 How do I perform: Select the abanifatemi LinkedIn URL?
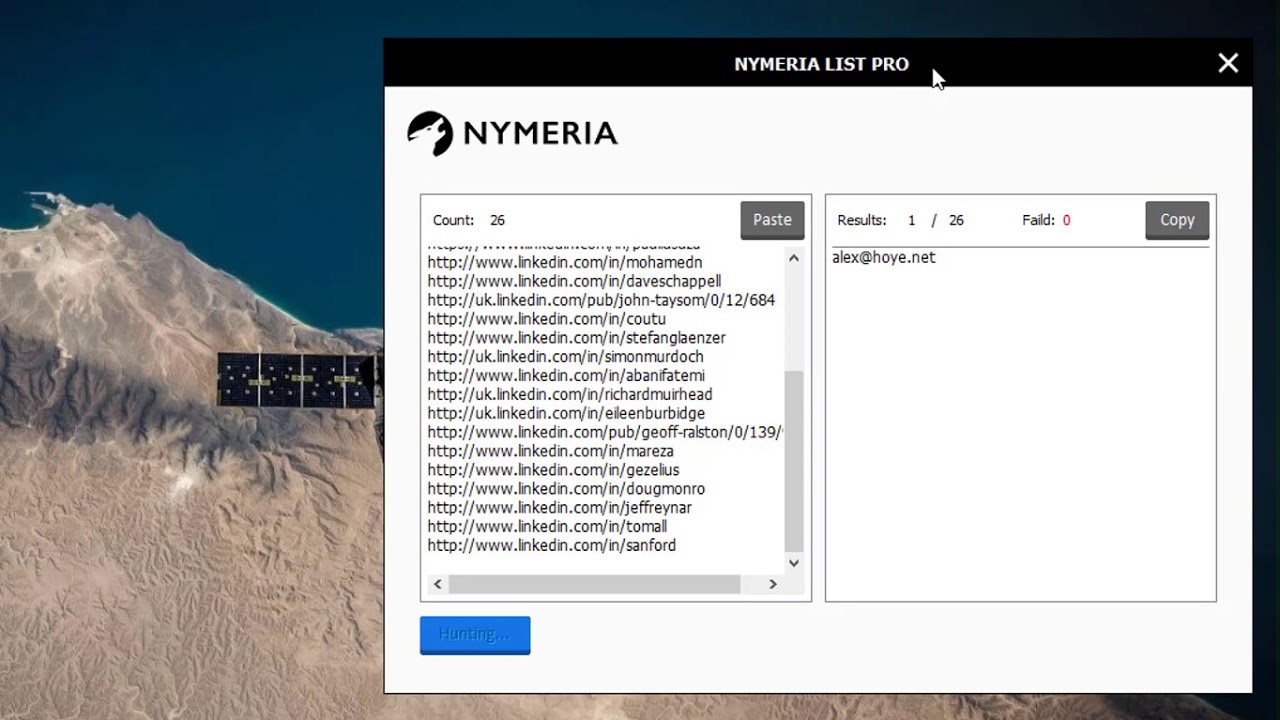566,376
